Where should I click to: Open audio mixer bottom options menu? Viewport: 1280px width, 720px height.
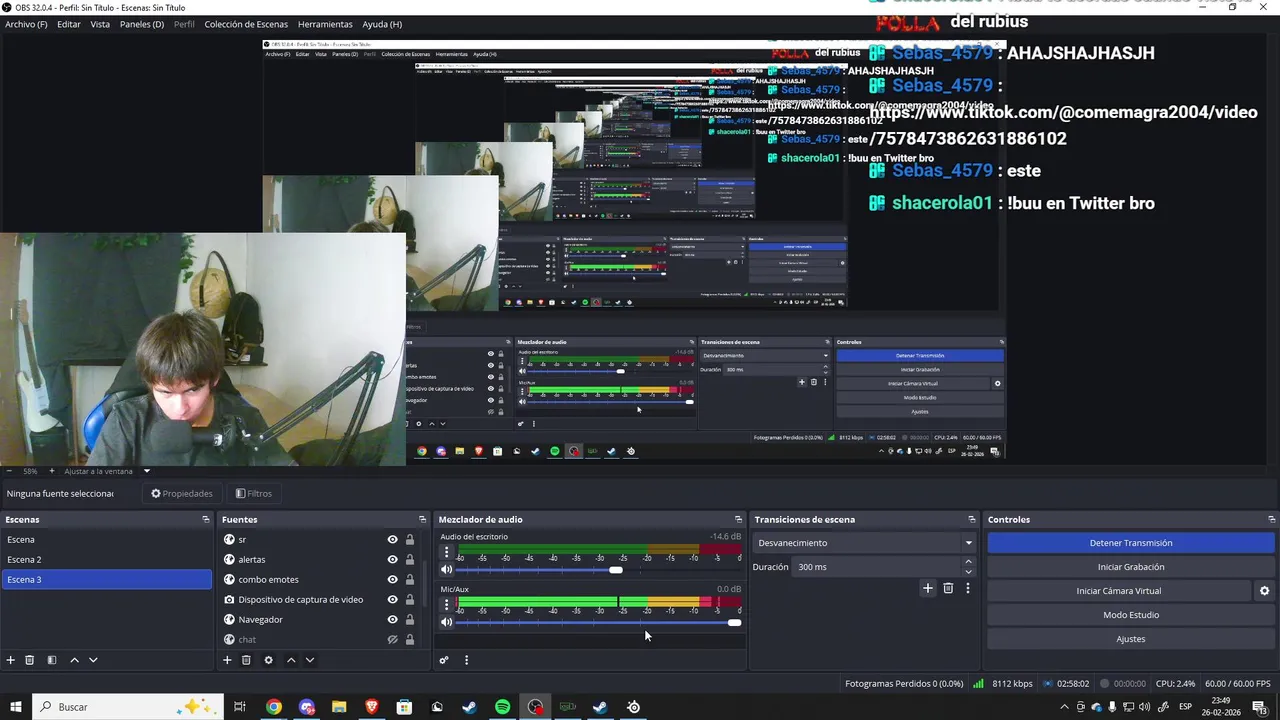(x=466, y=660)
